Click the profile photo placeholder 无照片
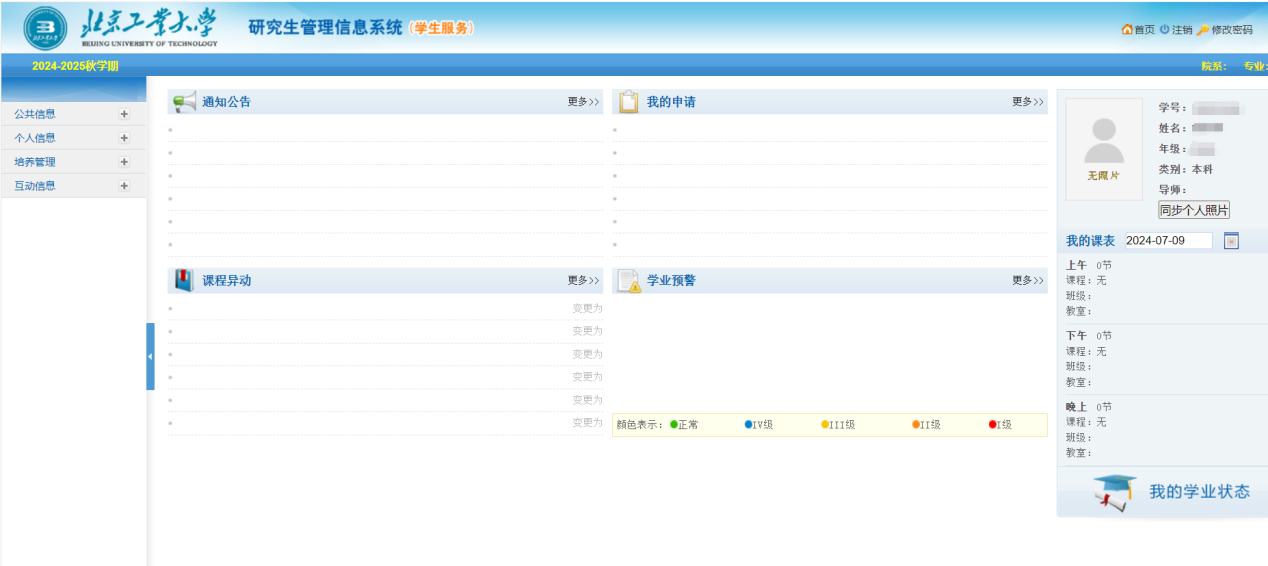 1103,148
